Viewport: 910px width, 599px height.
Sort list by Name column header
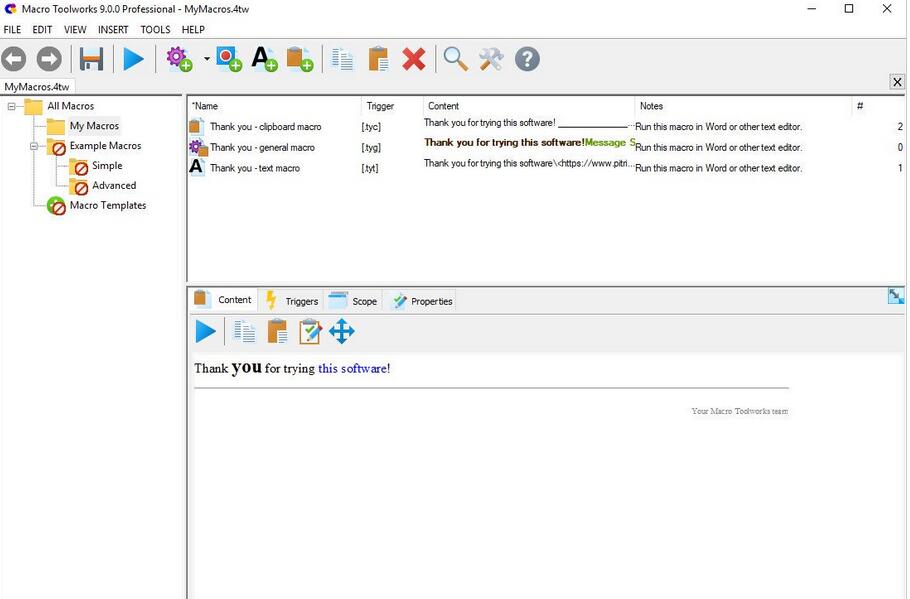coord(274,106)
